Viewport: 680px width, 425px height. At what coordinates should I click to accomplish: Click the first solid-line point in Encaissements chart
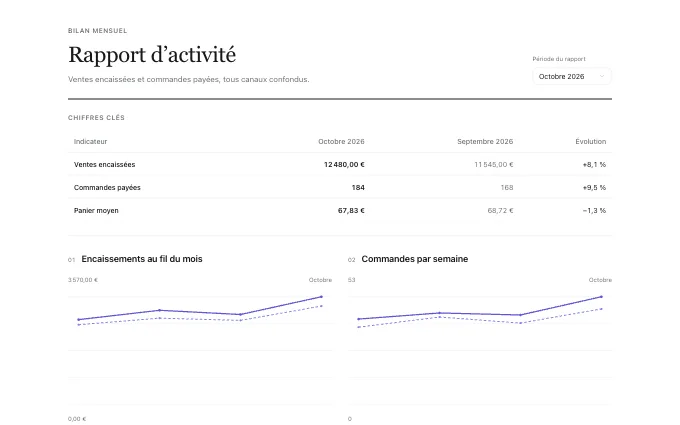point(78,320)
